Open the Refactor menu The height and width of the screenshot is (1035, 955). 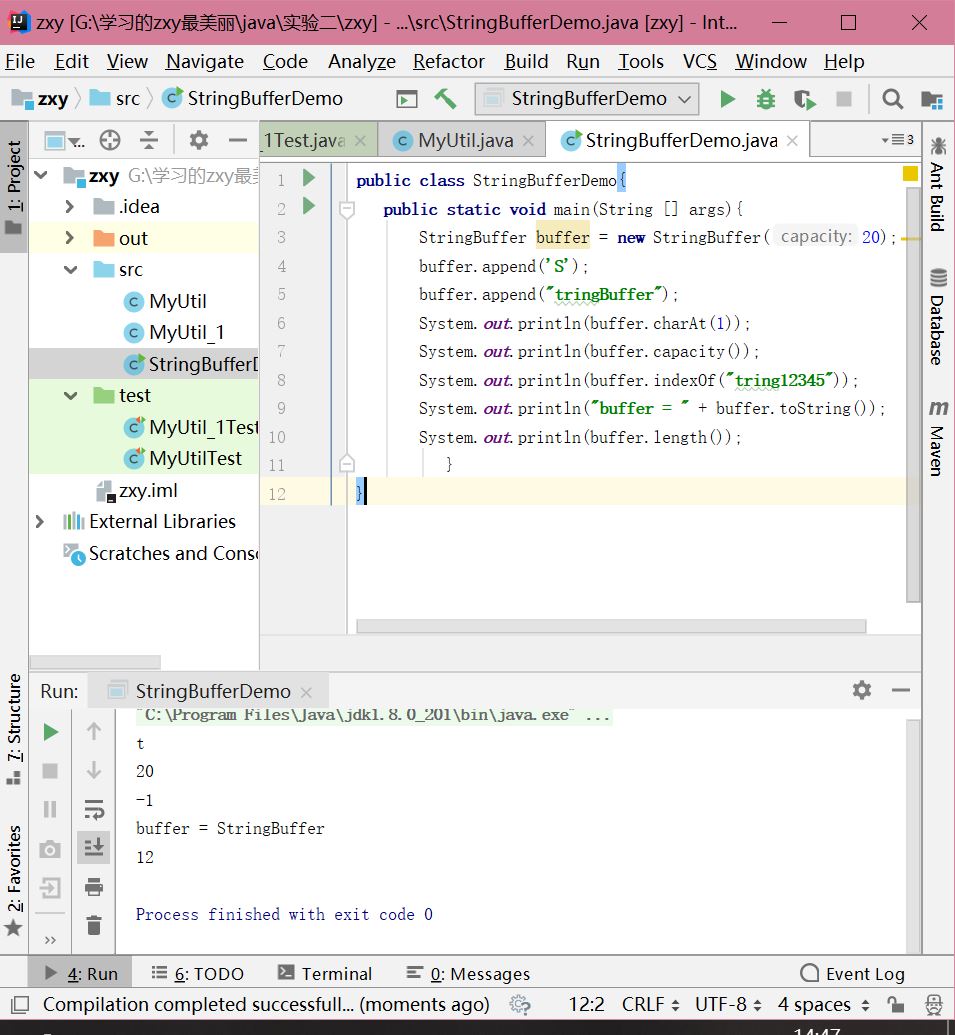[449, 61]
